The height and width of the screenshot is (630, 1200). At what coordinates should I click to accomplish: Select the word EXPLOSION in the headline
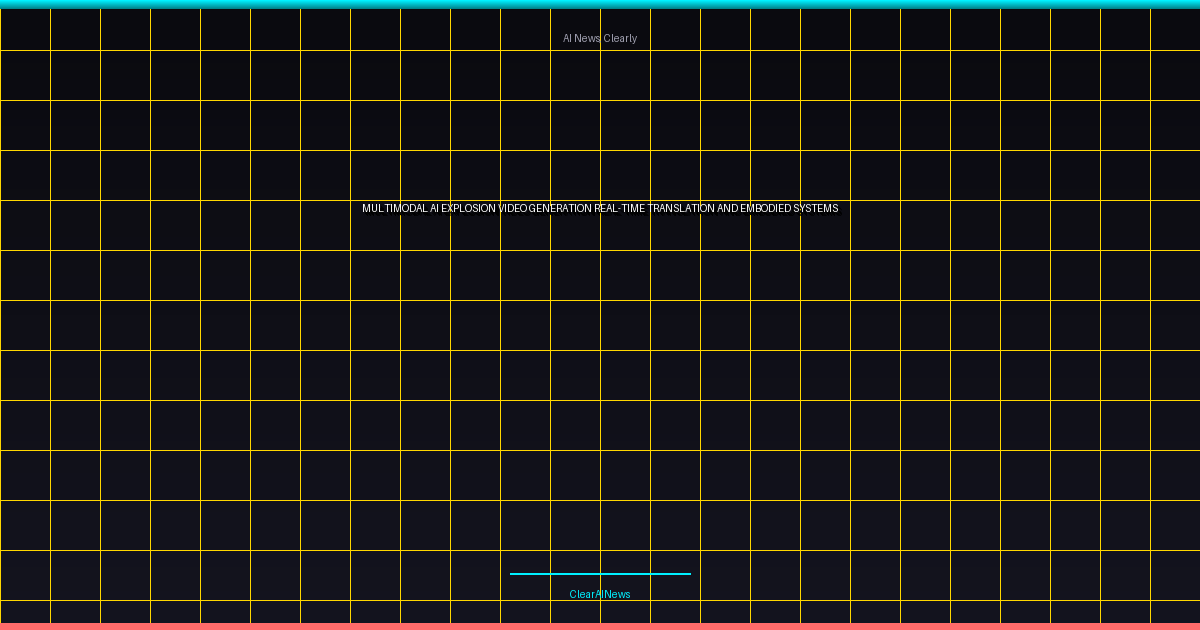pos(469,209)
